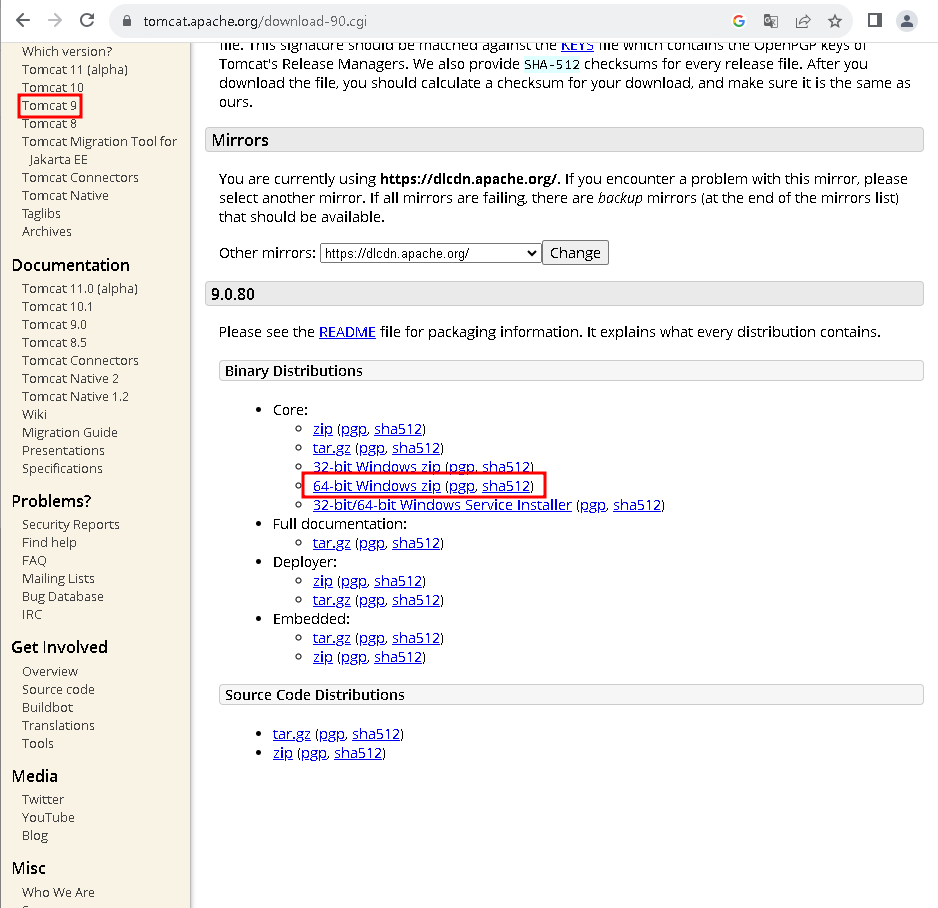The image size is (938, 908).
Task: Open the FAQ link
Action: tap(34, 560)
